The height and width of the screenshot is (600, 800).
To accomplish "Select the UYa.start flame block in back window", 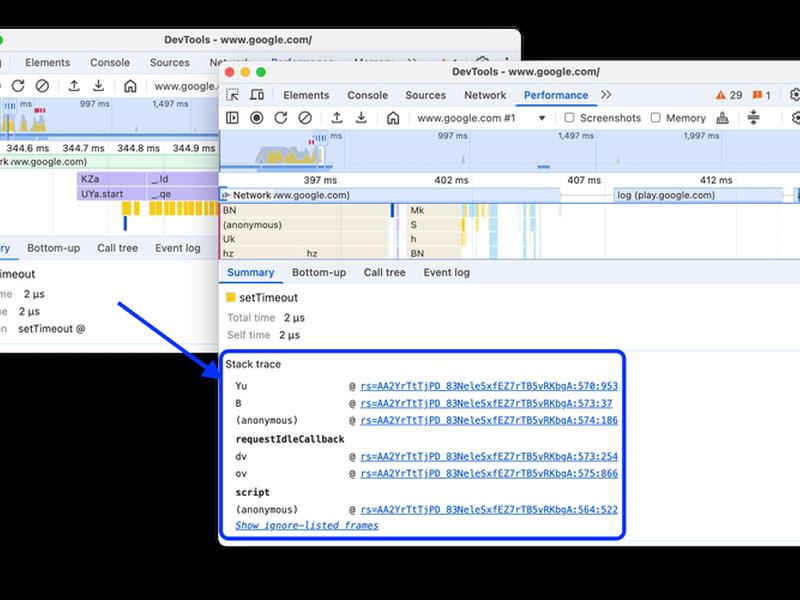I will point(111,194).
